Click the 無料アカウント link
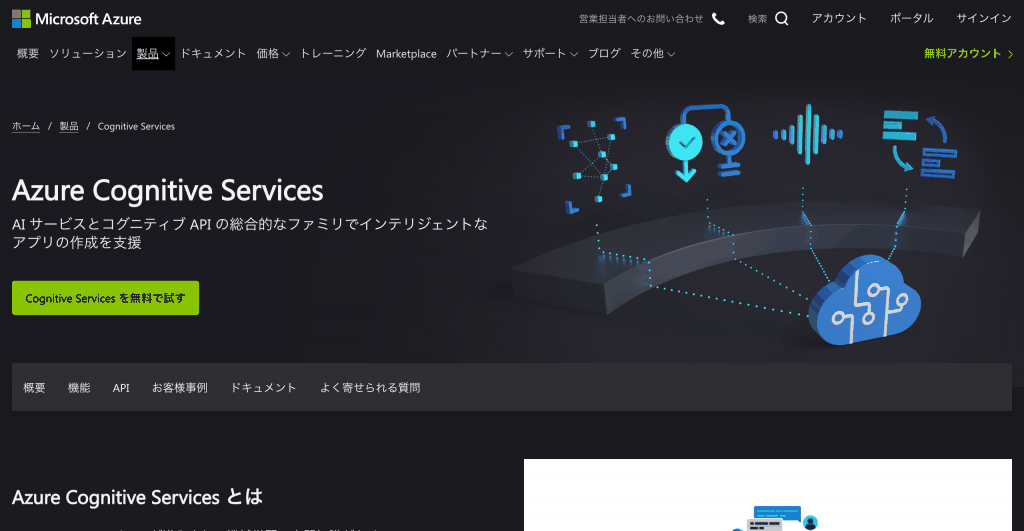 [x=963, y=54]
